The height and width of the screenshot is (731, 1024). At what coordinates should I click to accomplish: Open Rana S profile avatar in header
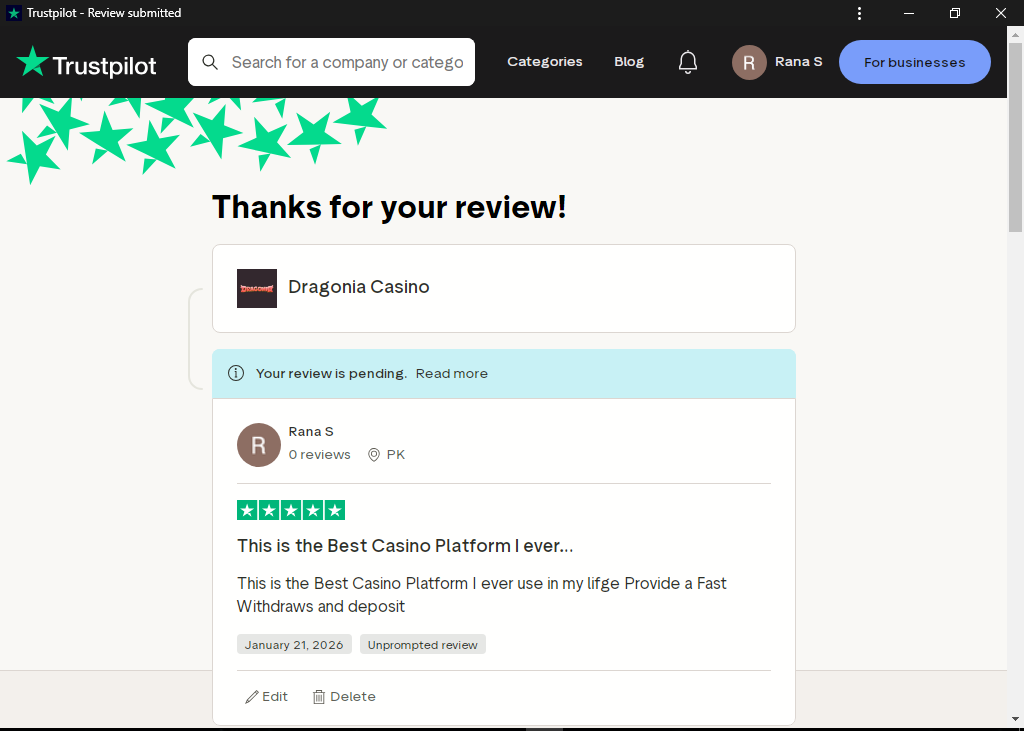coord(749,62)
